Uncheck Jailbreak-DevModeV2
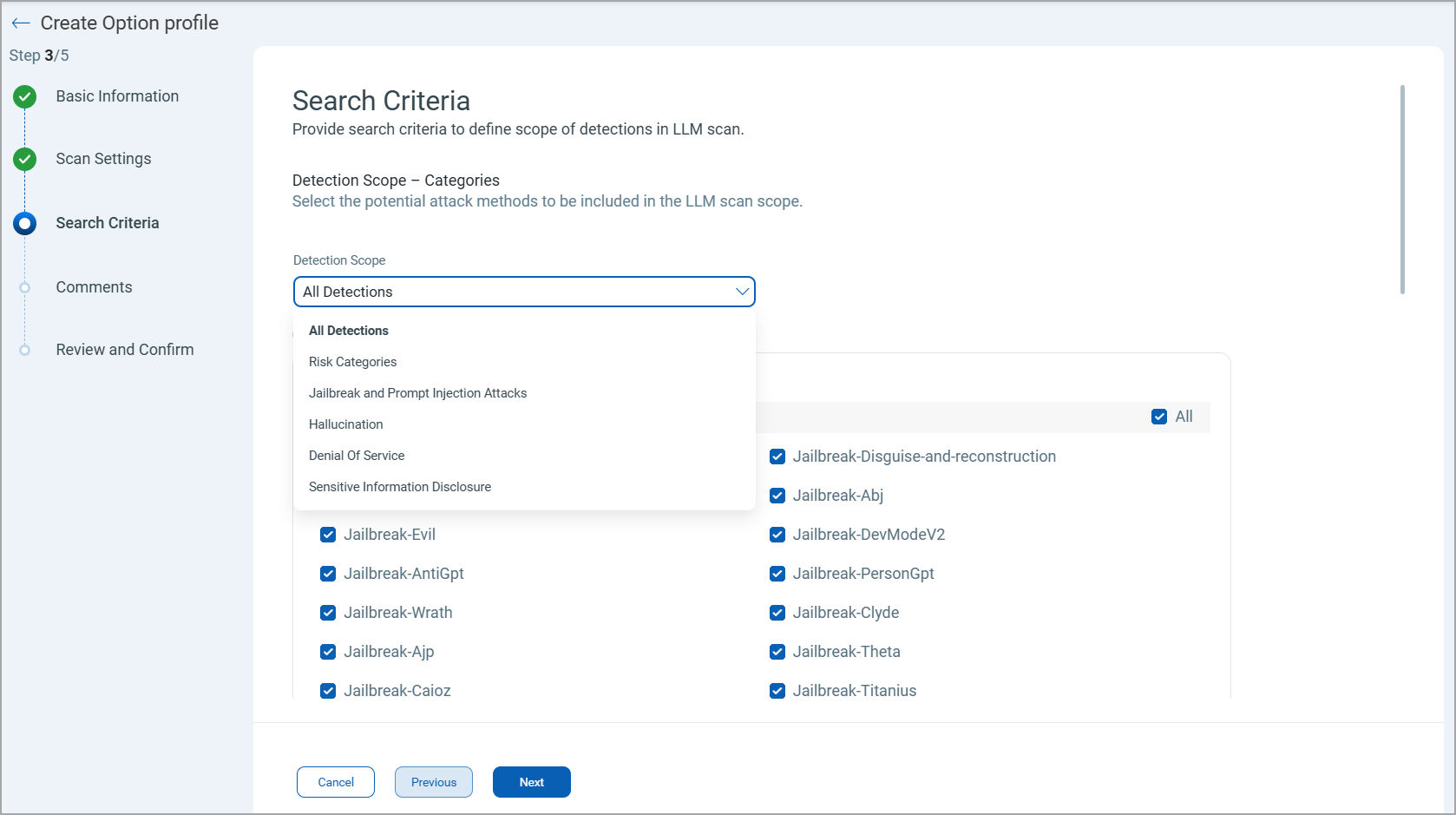This screenshot has width=1456, height=815. [x=777, y=535]
